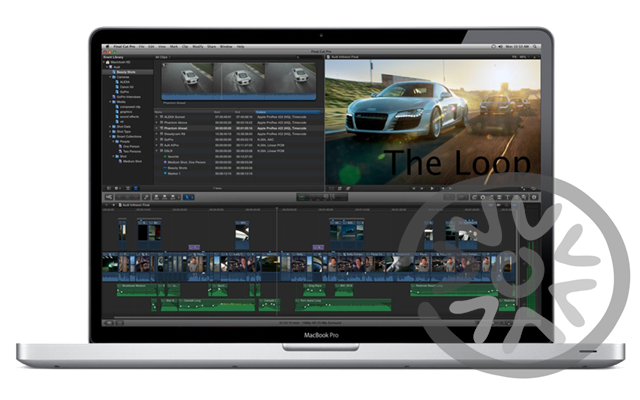Open the Titles browser T icon
The image size is (640, 400).
coord(508,197)
